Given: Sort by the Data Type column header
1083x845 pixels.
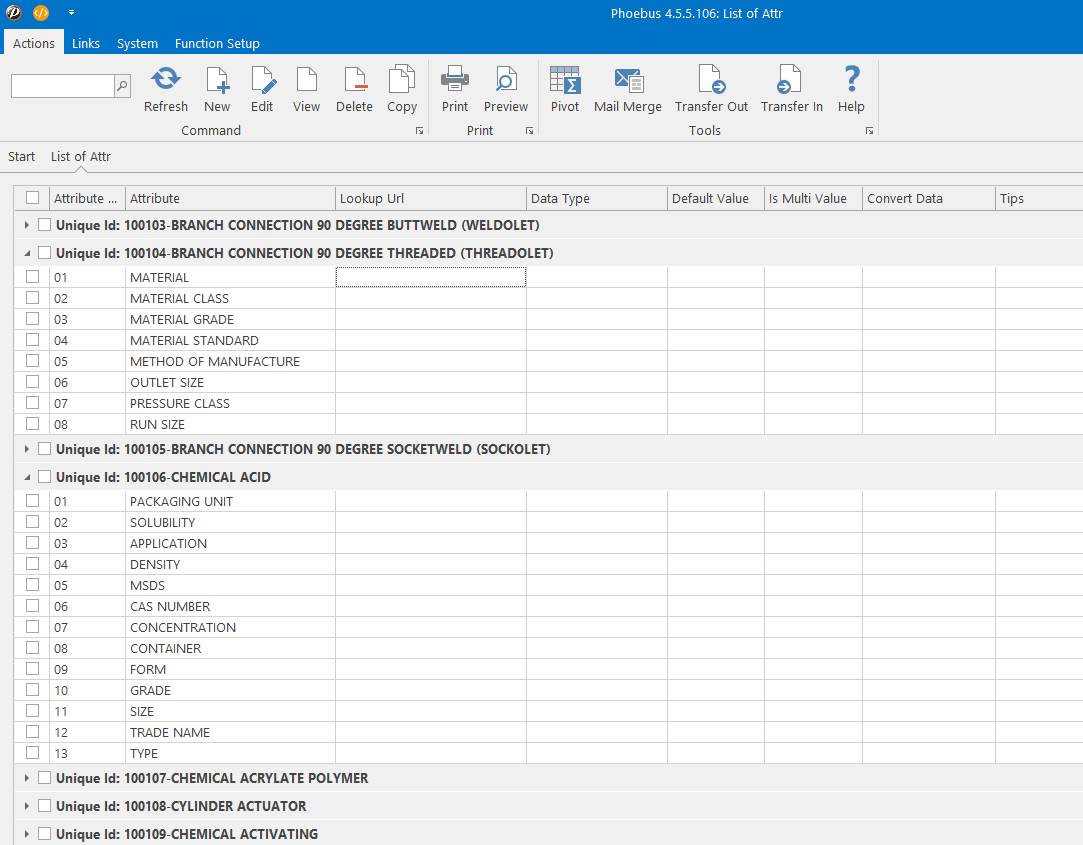Looking at the screenshot, I should tap(597, 198).
